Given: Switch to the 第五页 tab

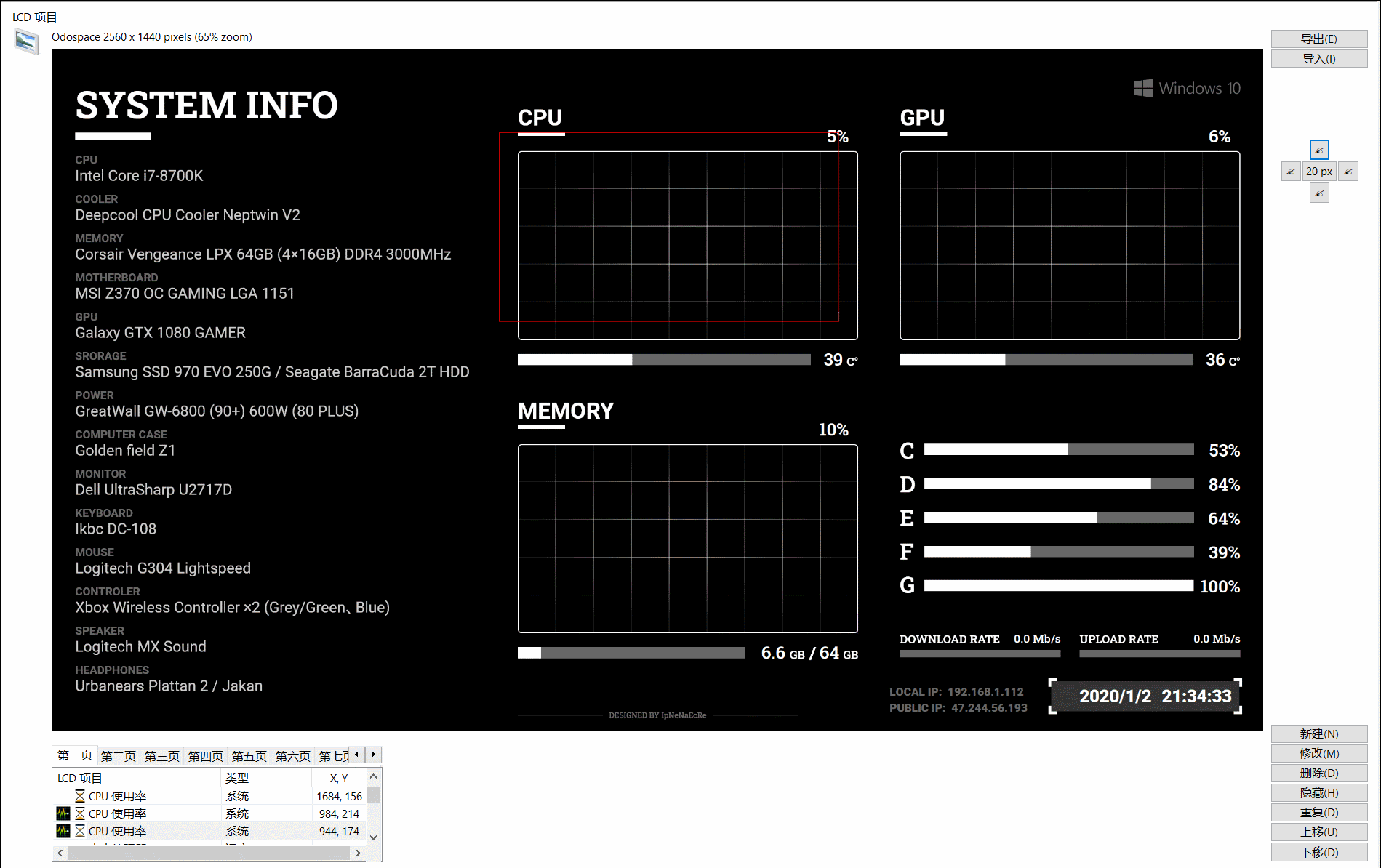Looking at the screenshot, I should click(x=249, y=756).
